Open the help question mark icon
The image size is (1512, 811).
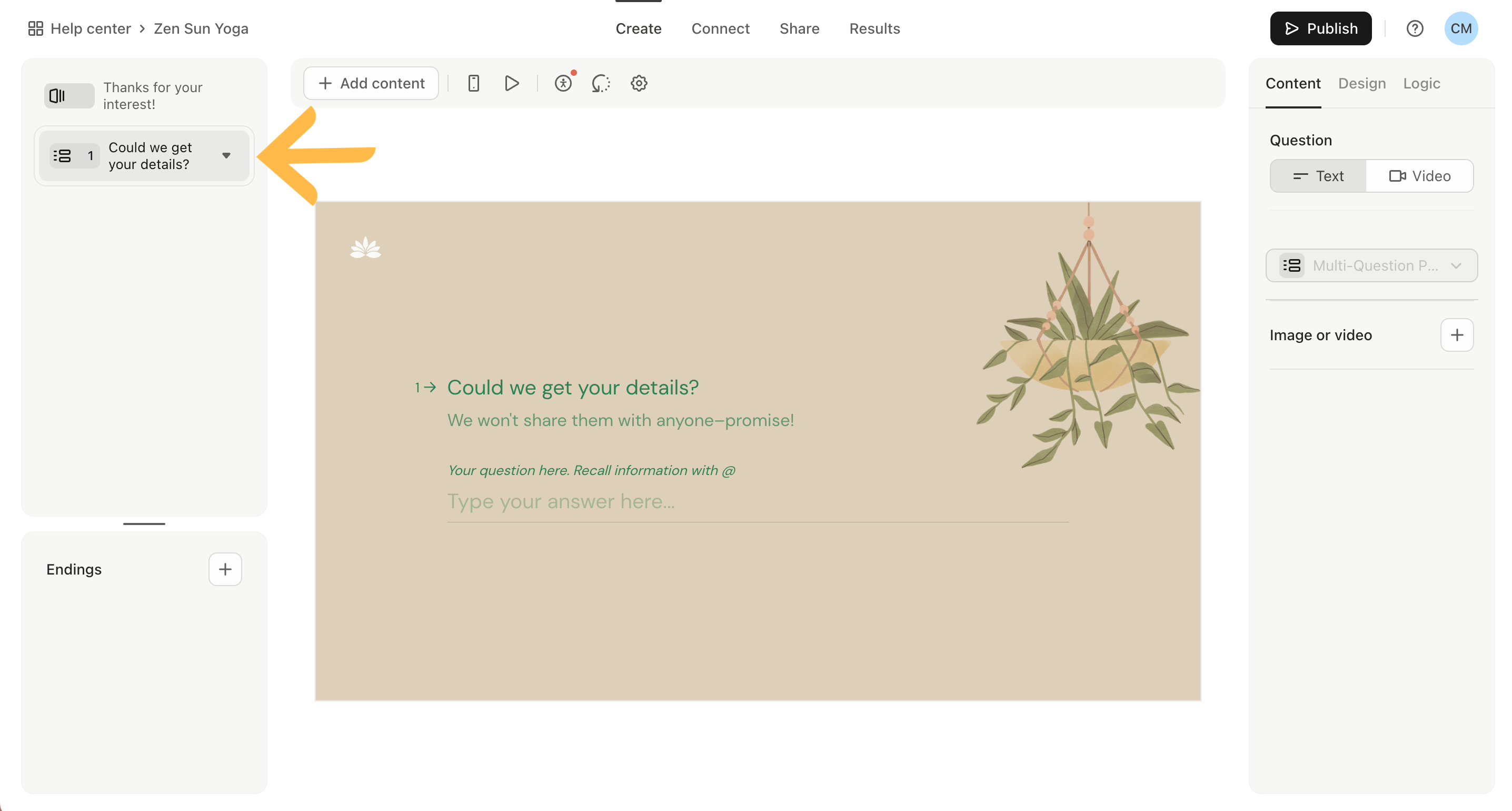(x=1416, y=28)
